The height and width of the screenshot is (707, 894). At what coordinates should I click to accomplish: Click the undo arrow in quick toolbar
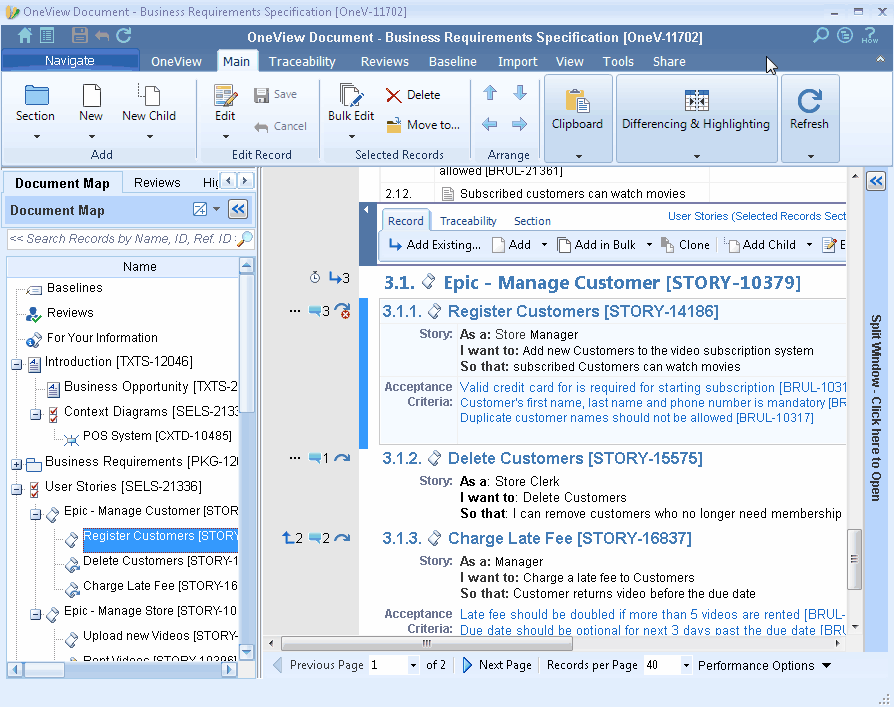pos(102,36)
